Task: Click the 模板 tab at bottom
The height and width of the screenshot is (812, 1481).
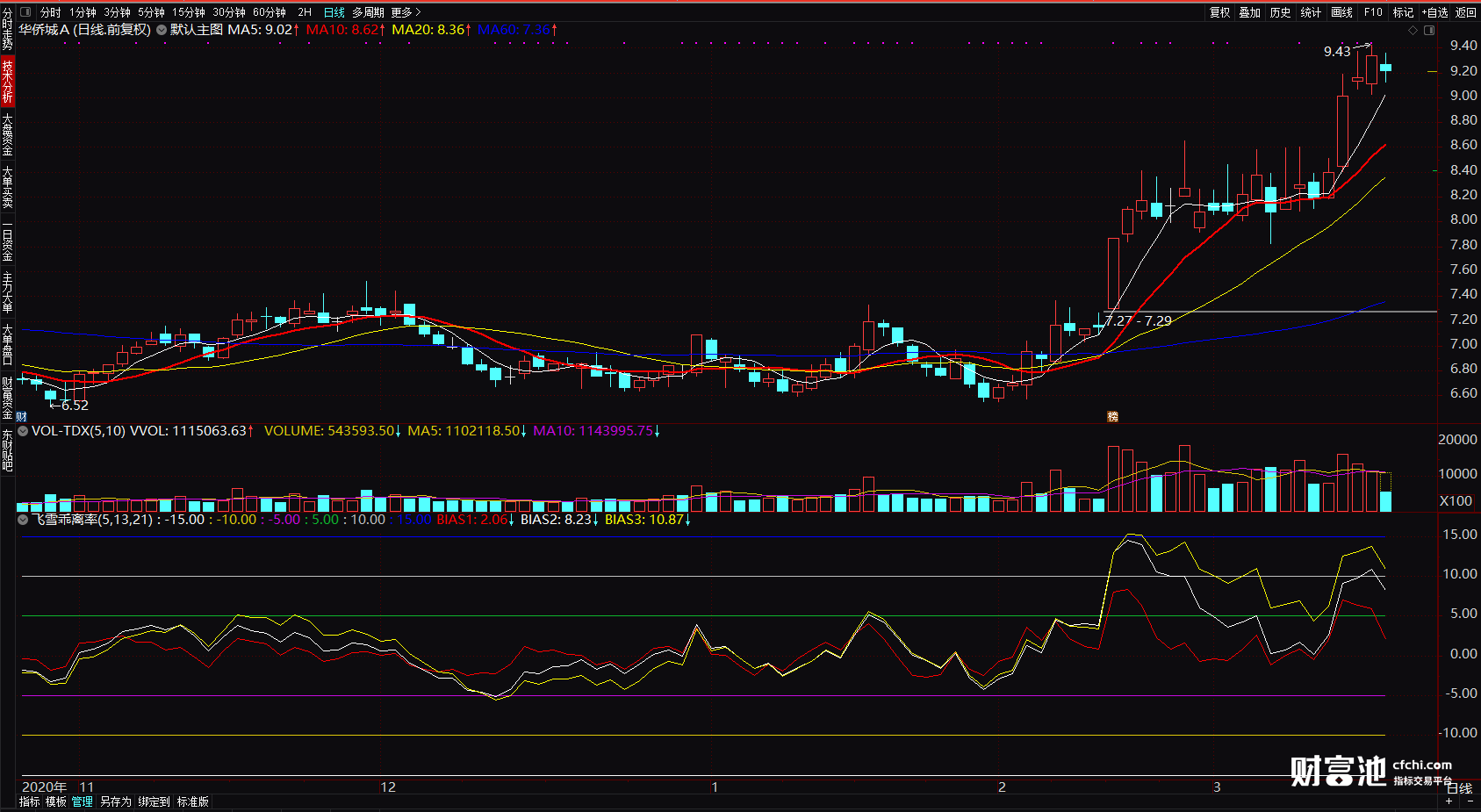Action: click(55, 801)
